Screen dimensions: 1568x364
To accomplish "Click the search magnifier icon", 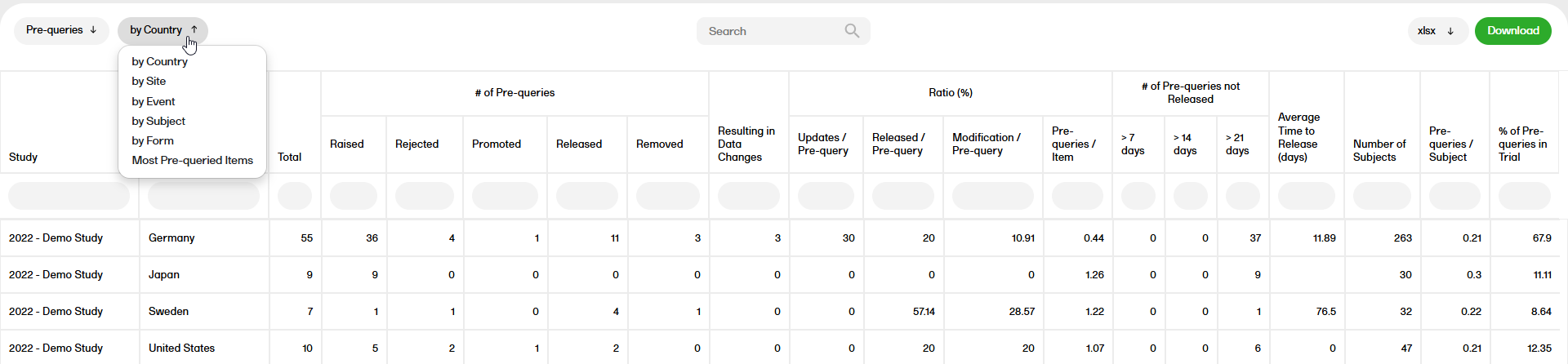I will tap(852, 31).
